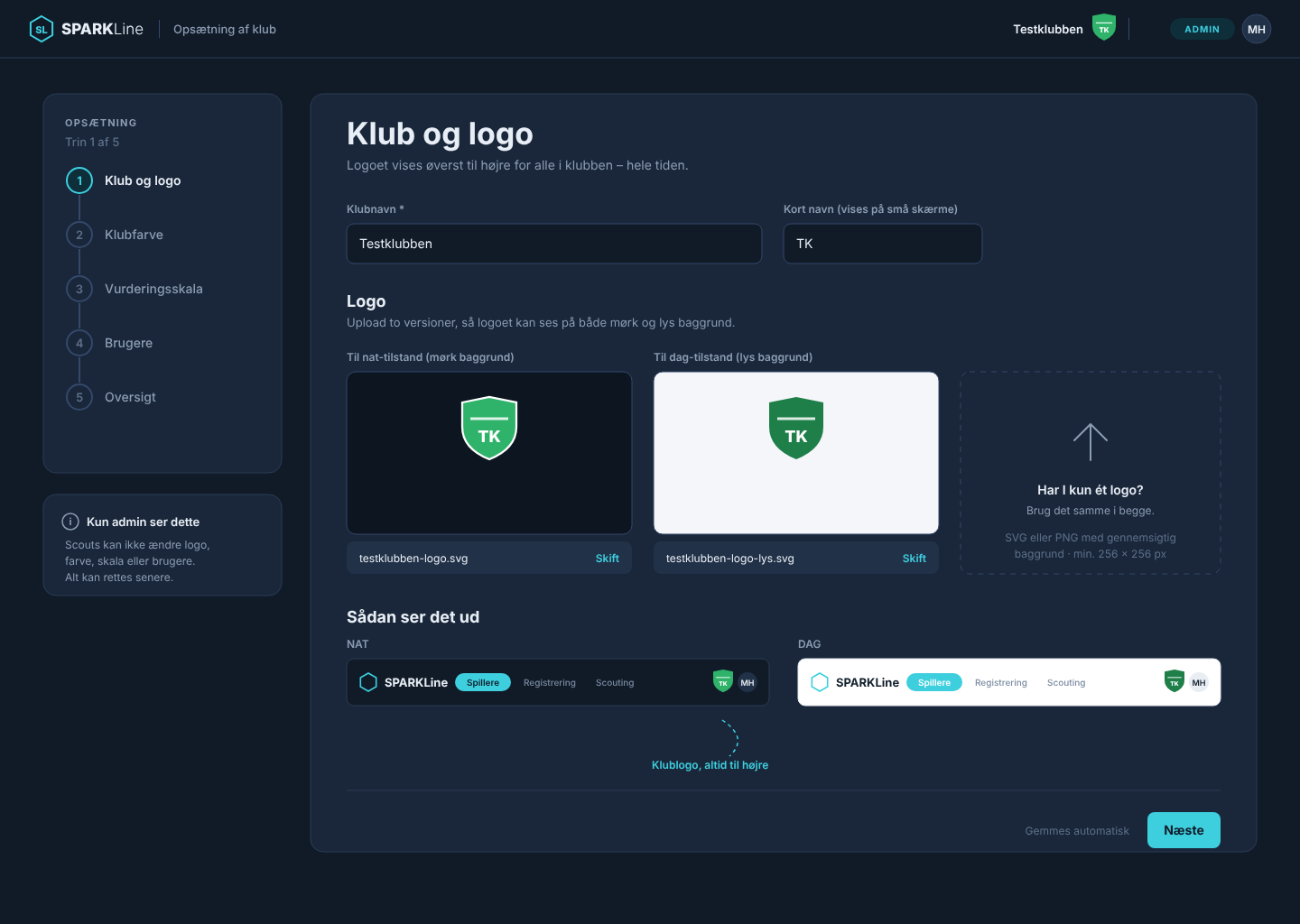
Task: Click Scouting in the NAT preview
Action: point(615,683)
